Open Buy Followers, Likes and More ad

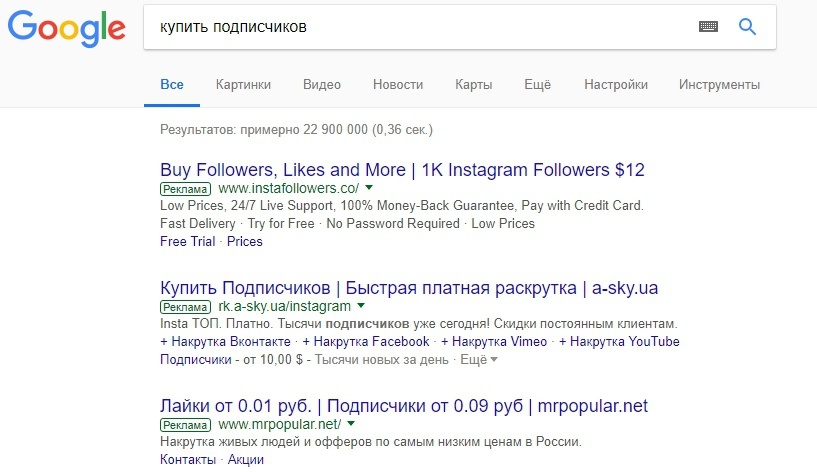tap(402, 170)
